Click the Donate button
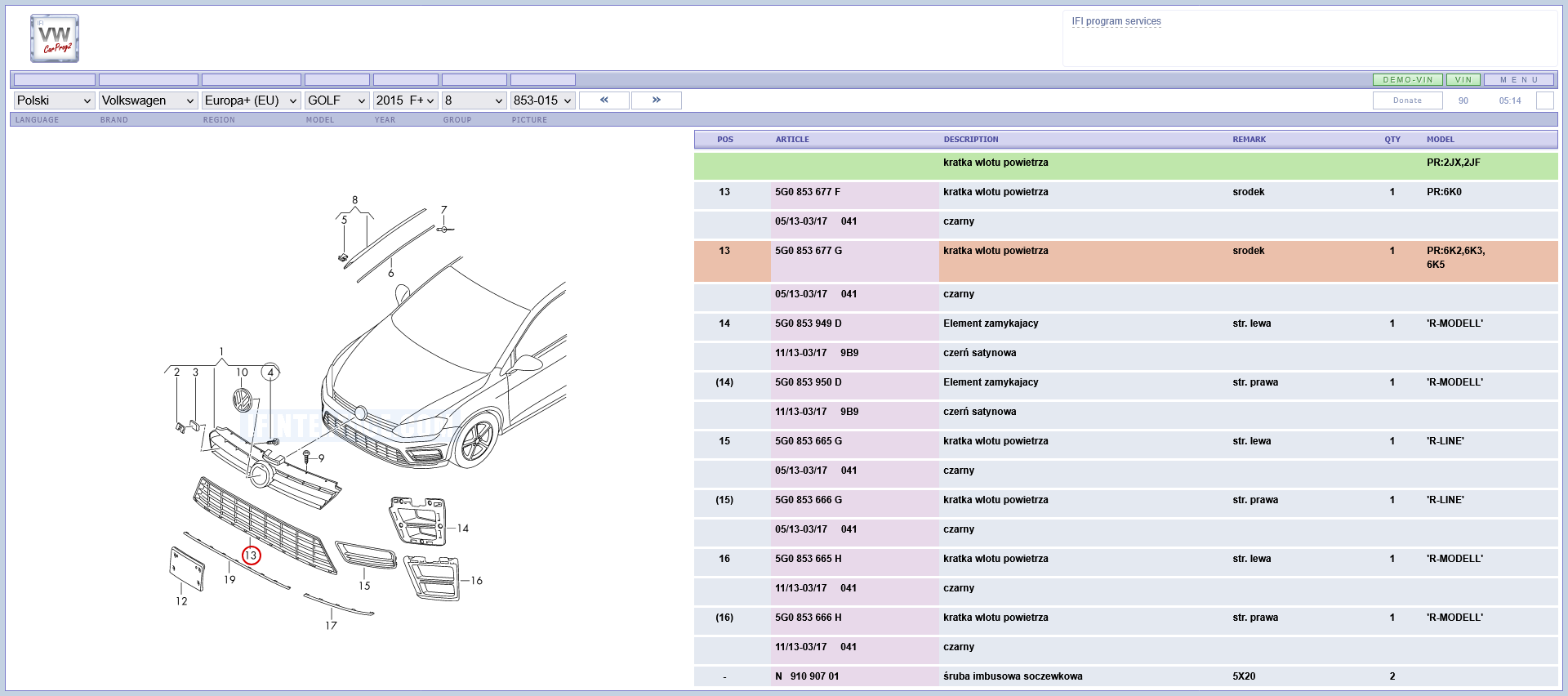The image size is (1568, 696). point(1408,100)
